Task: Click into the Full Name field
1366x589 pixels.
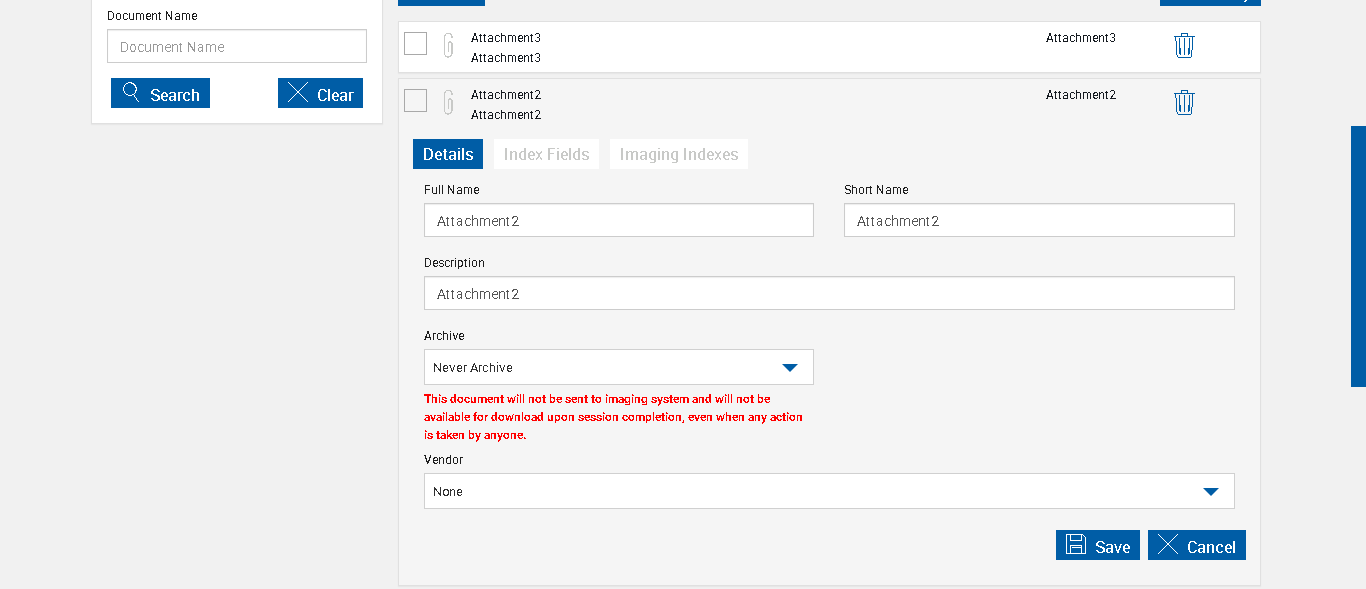Action: pos(618,221)
